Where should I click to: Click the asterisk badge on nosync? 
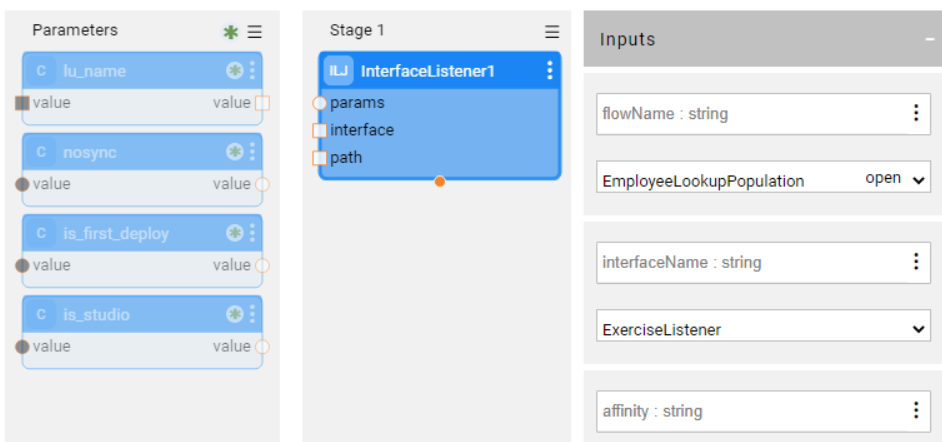click(x=234, y=152)
